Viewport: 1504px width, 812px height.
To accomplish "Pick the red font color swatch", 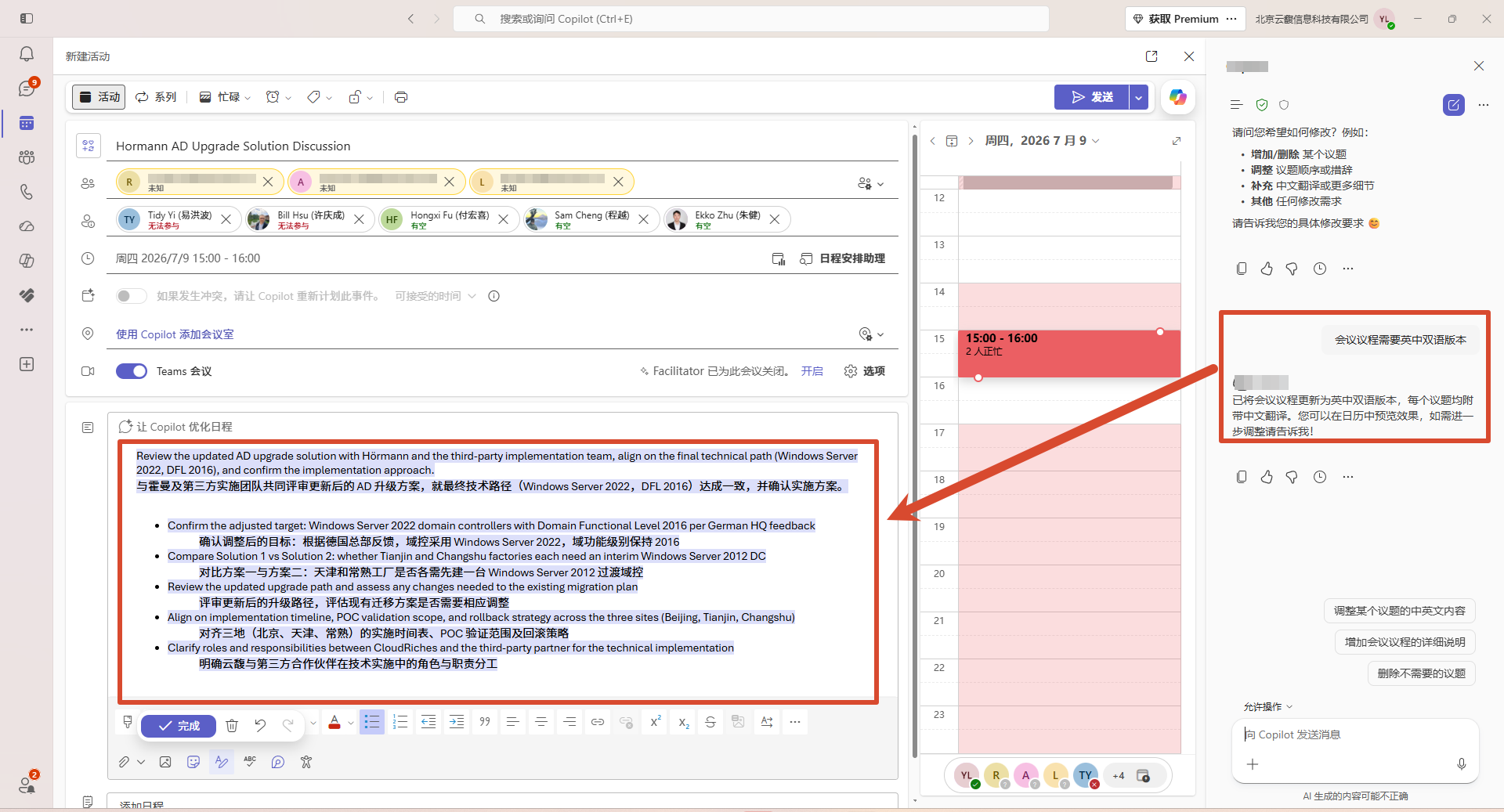I will coord(334,722).
